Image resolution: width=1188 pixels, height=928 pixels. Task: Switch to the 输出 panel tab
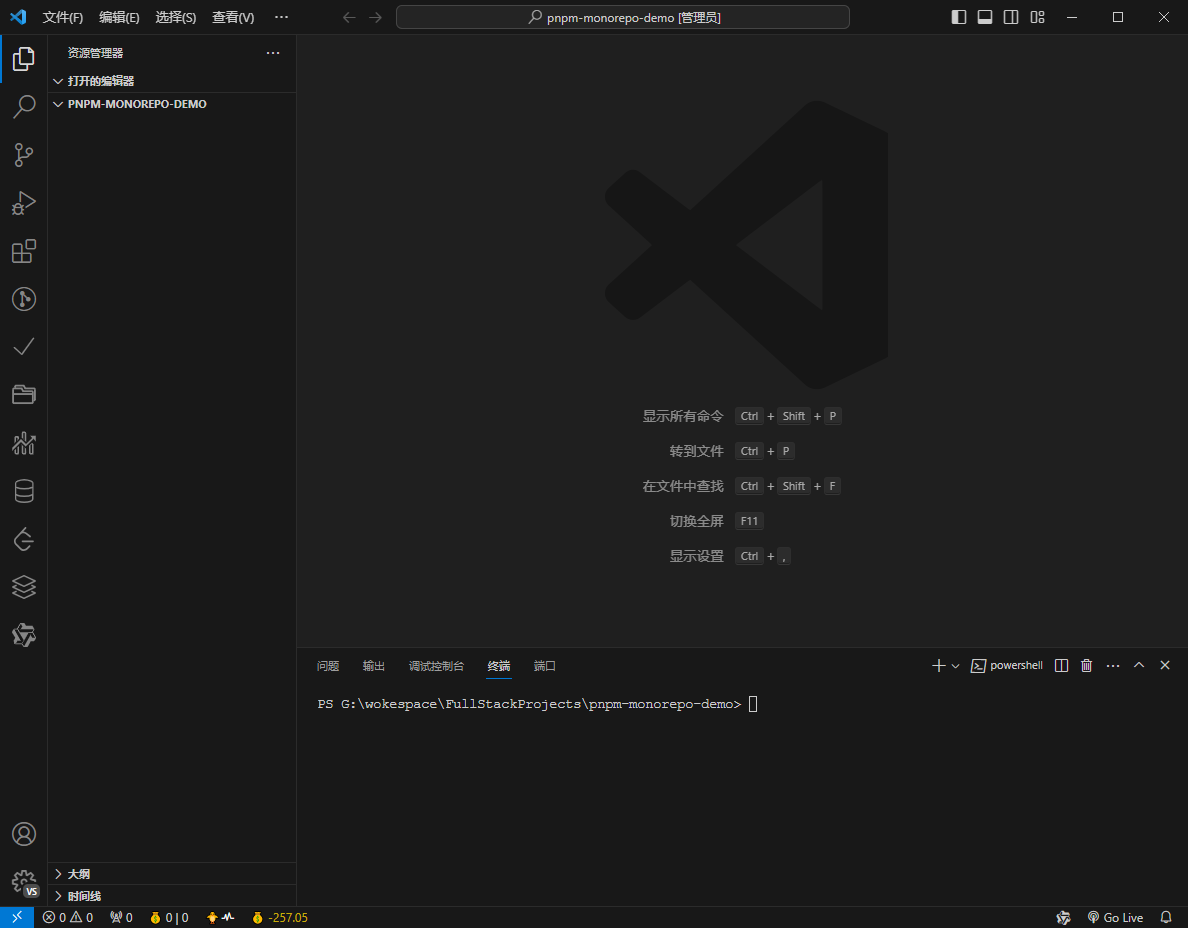coord(374,666)
